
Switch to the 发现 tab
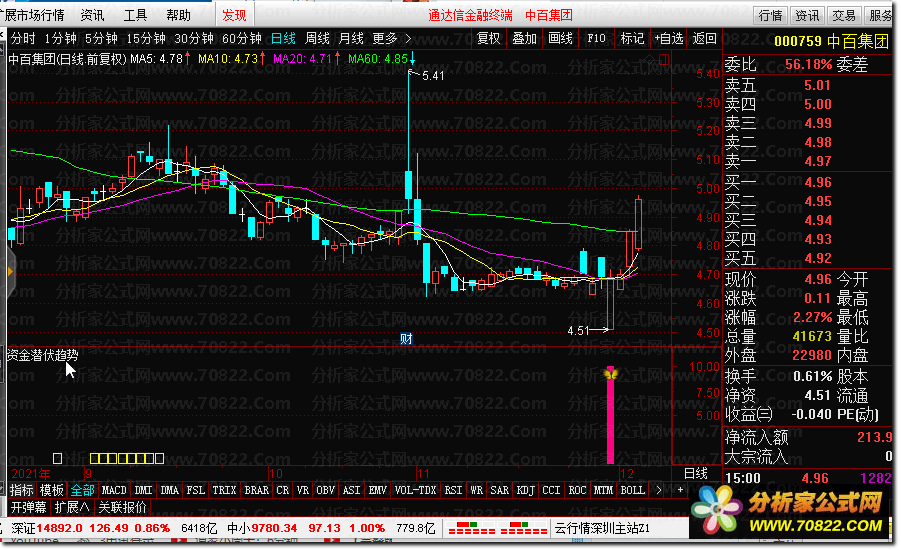[x=234, y=15]
